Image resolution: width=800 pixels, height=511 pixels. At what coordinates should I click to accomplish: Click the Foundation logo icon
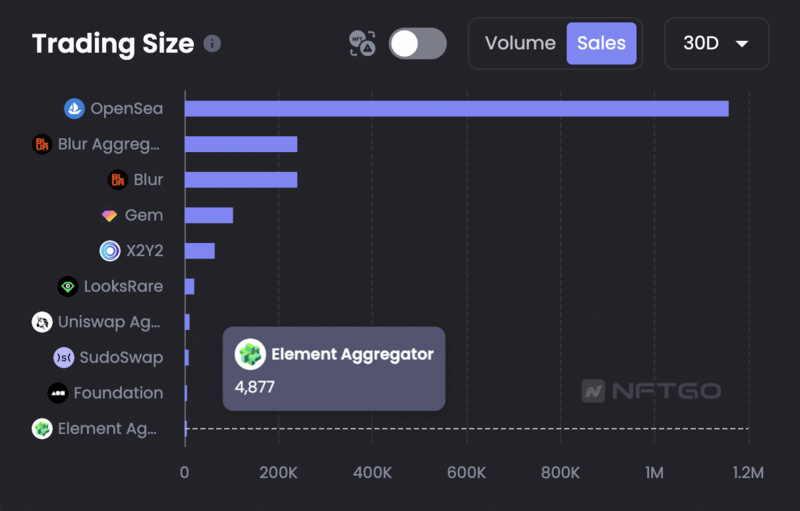(58, 393)
